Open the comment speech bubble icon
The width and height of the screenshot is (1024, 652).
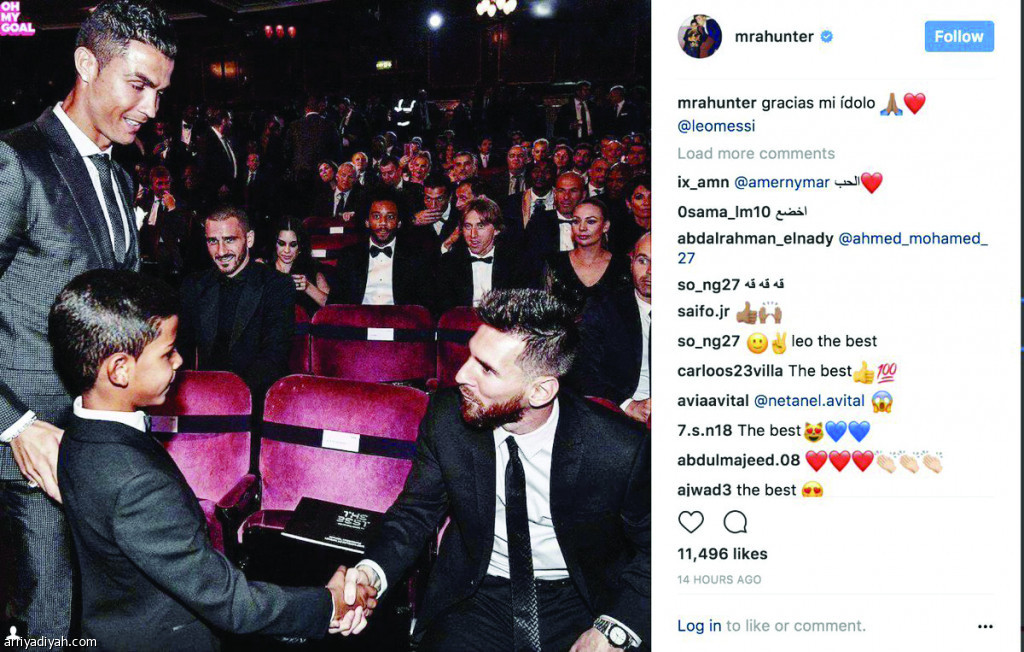click(x=735, y=522)
